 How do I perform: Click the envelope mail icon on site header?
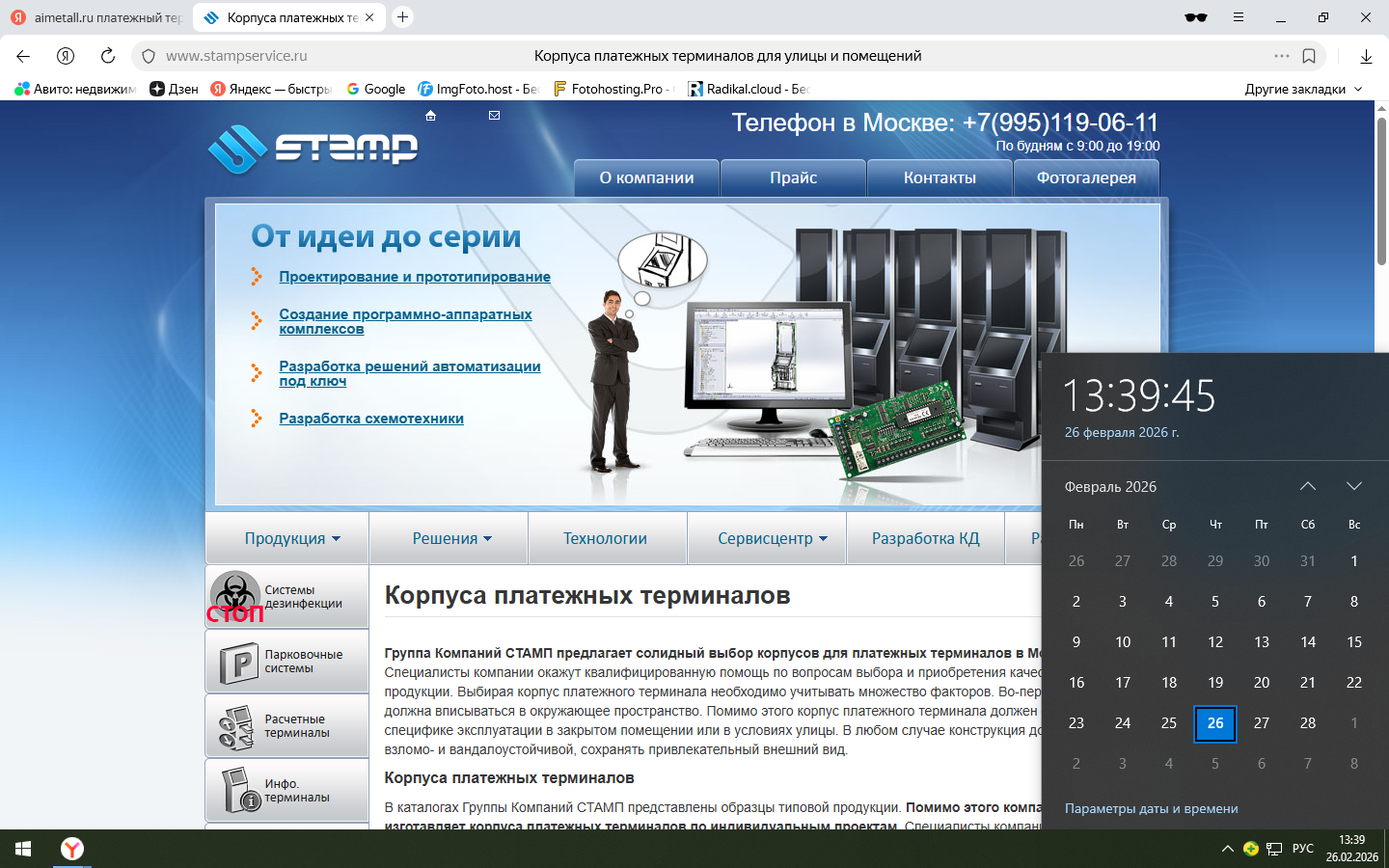pos(494,116)
